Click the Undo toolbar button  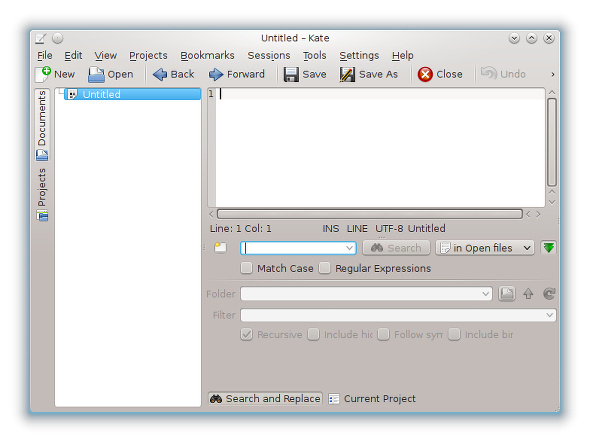pos(503,74)
